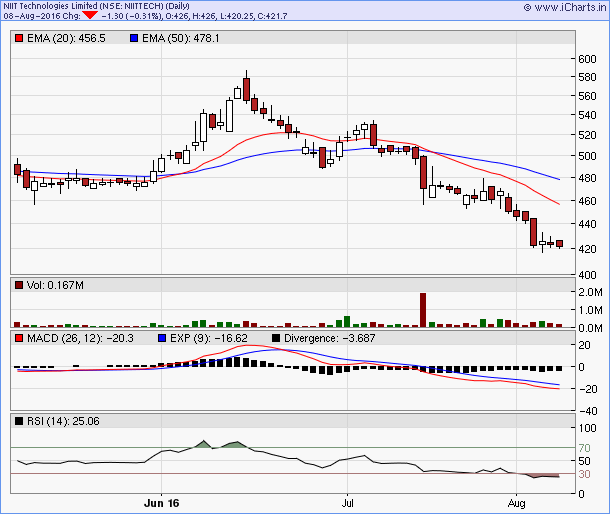
Task: Click the RSI (14): 25.06 label
Action: click(63, 421)
